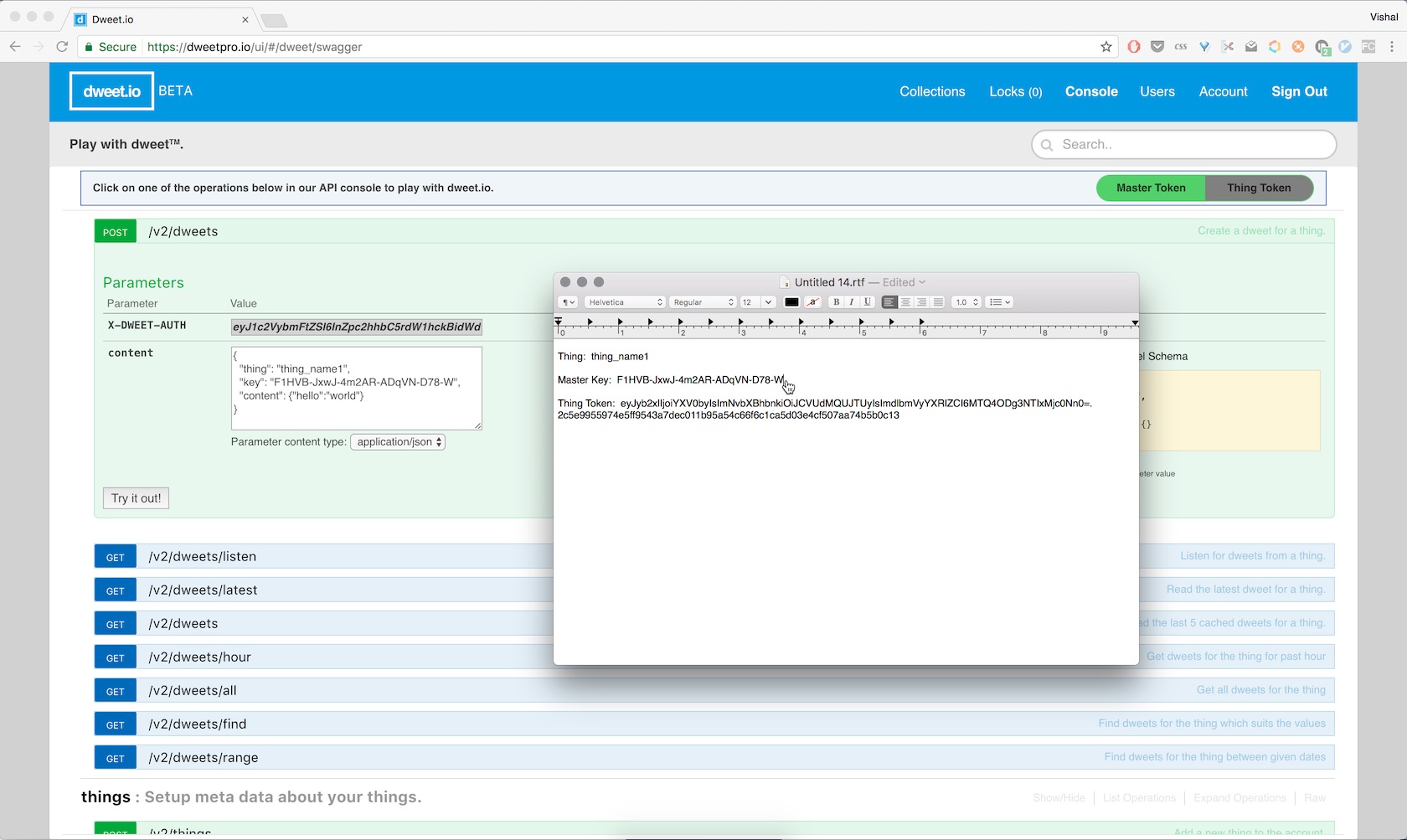Viewport: 1407px width, 840px height.
Task: Align text left in TextEdit
Action: (889, 302)
